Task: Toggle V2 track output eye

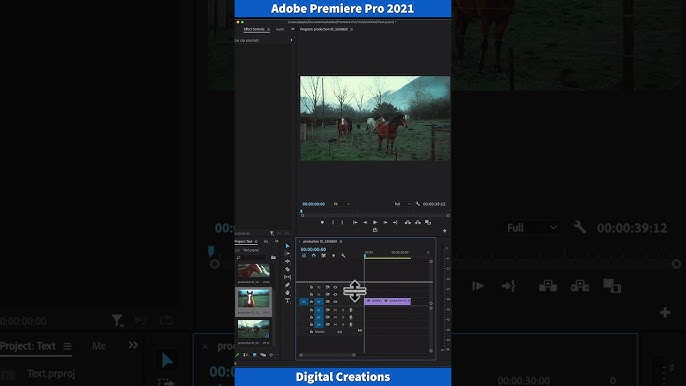Action: point(335,295)
